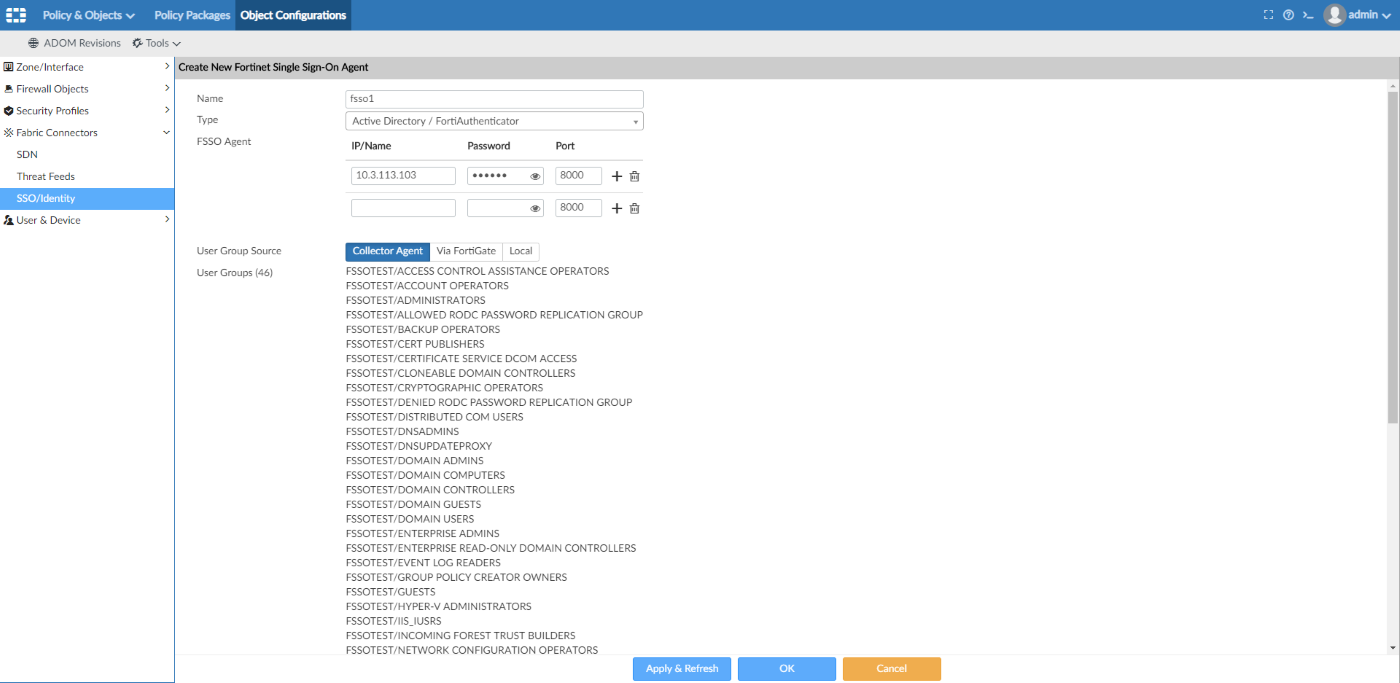Click the first agent's Password field
This screenshot has height=683, width=1400.
click(x=505, y=176)
